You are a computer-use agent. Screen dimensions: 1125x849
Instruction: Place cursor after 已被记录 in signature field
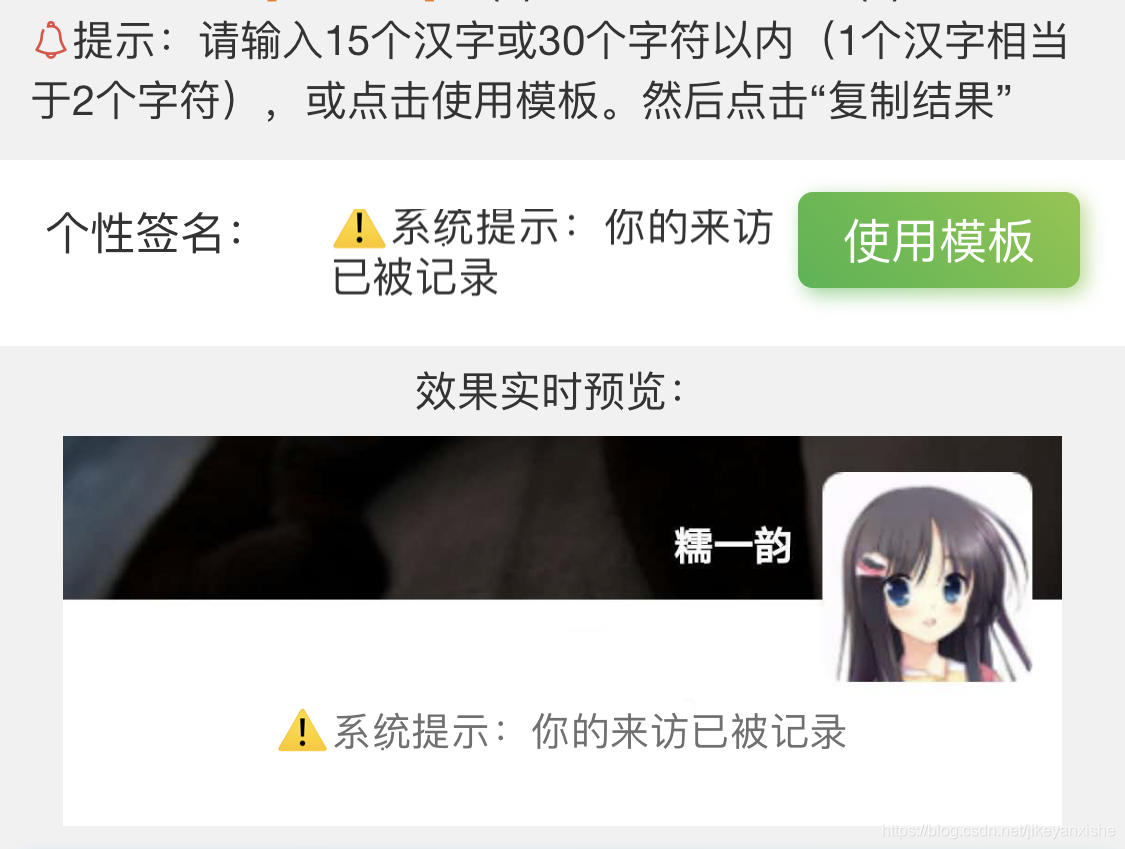tap(499, 277)
